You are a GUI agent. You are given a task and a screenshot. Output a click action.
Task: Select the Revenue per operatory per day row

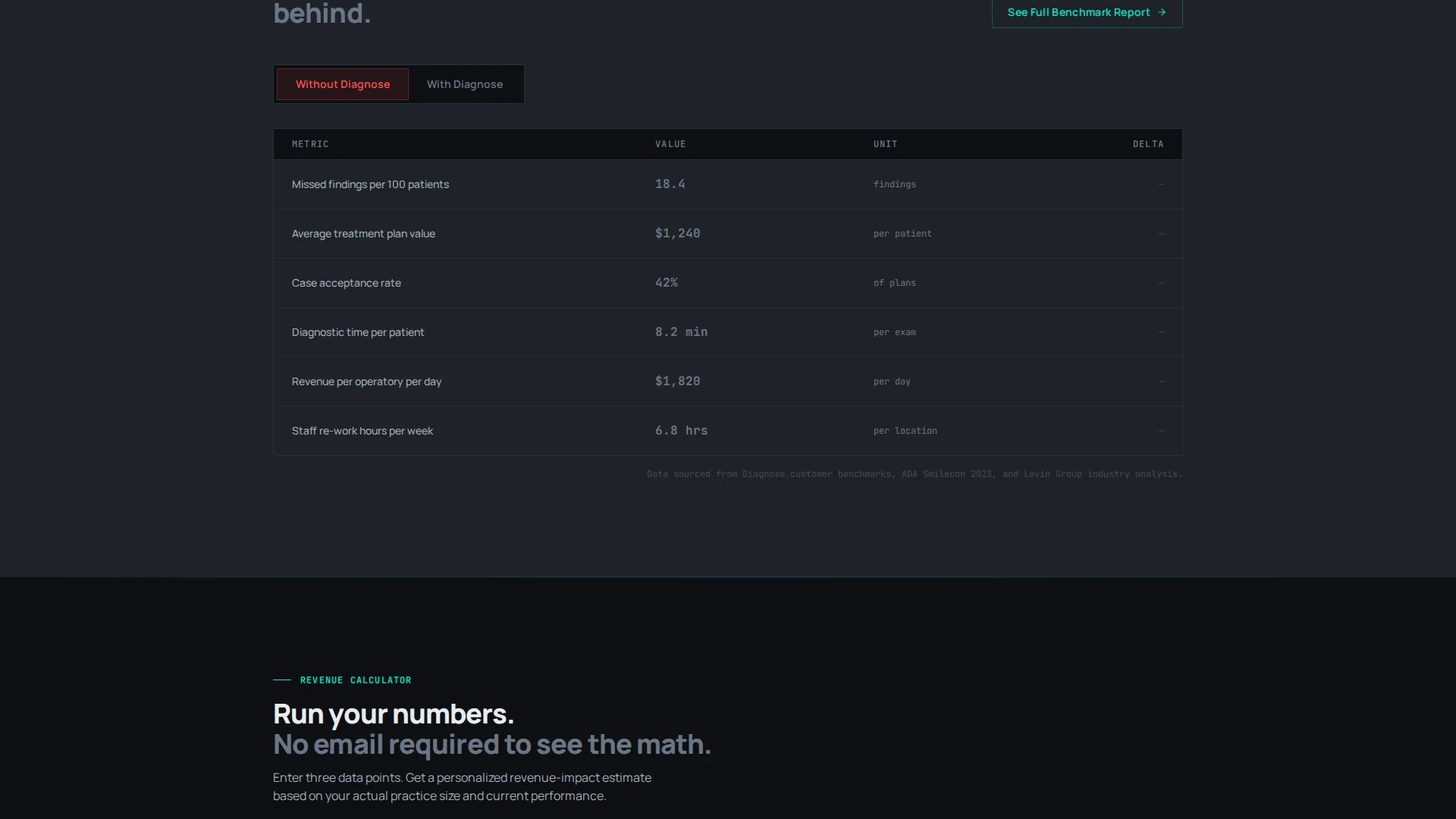pyautogui.click(x=727, y=381)
